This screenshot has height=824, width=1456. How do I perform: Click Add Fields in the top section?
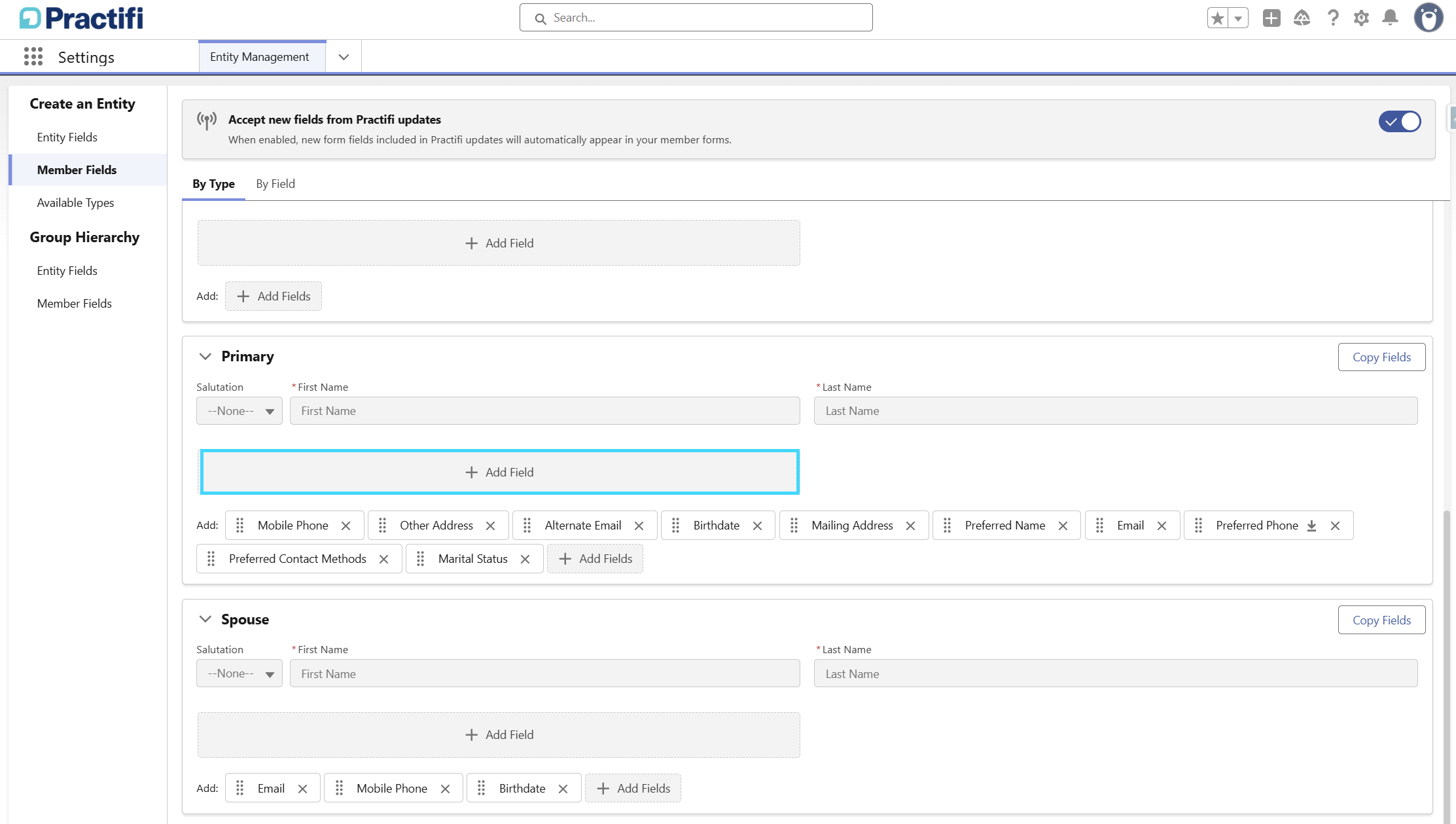point(274,296)
